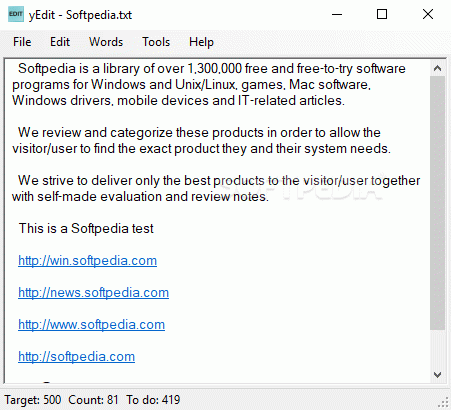
Task: Open the http://softpedia.com link
Action: tap(76, 356)
